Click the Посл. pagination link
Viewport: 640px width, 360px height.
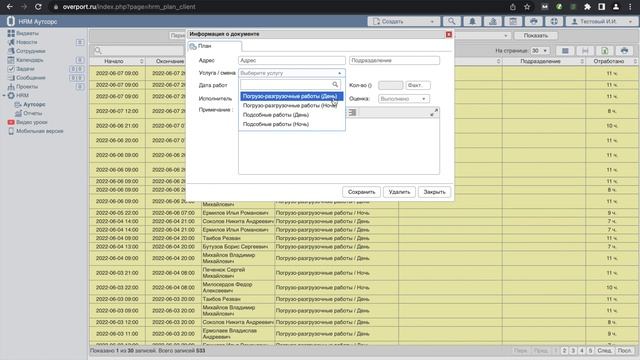tap(624, 351)
